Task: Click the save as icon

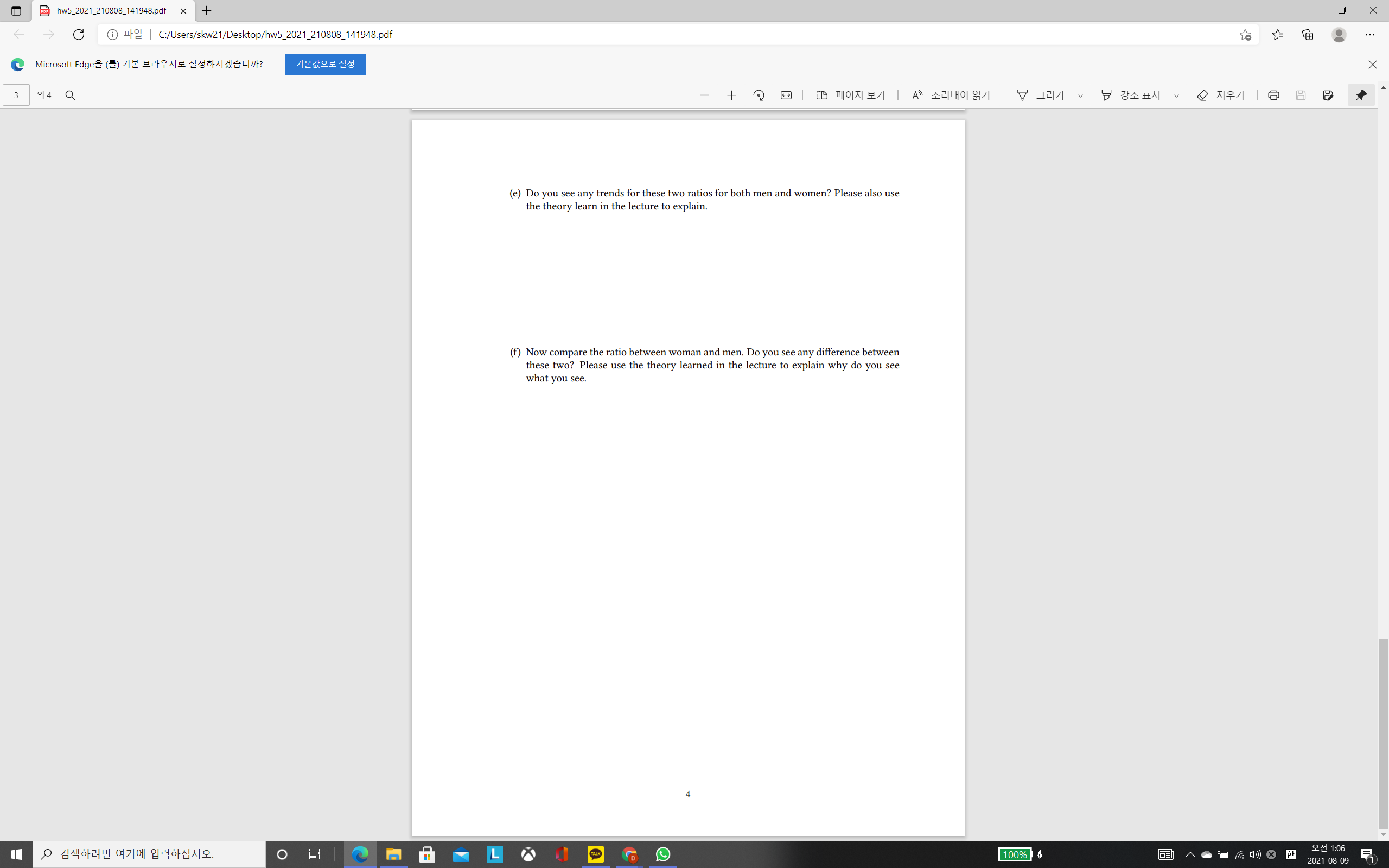Action: [1328, 95]
